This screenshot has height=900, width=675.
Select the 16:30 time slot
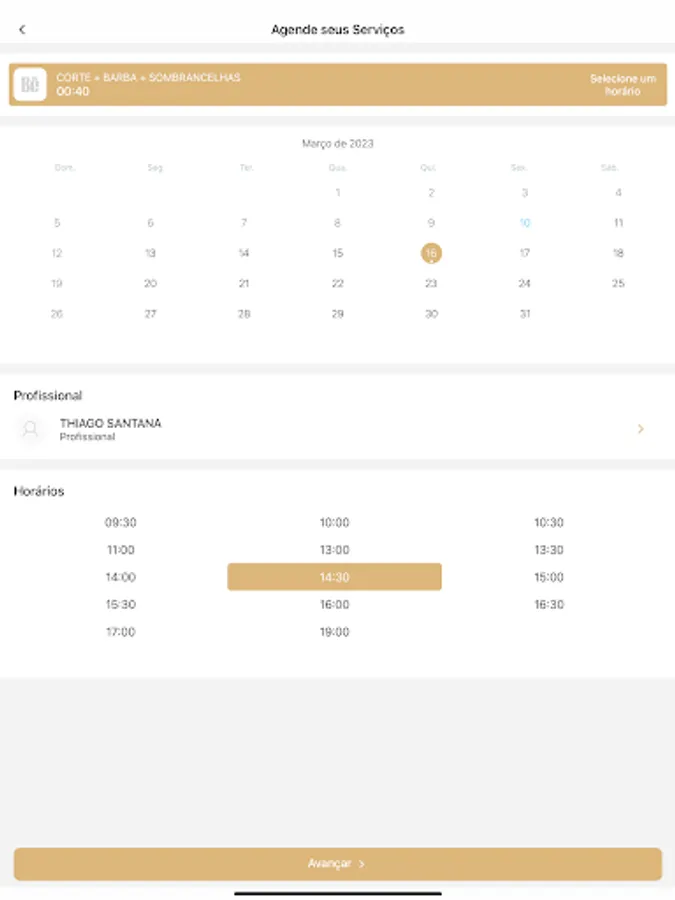[549, 604]
